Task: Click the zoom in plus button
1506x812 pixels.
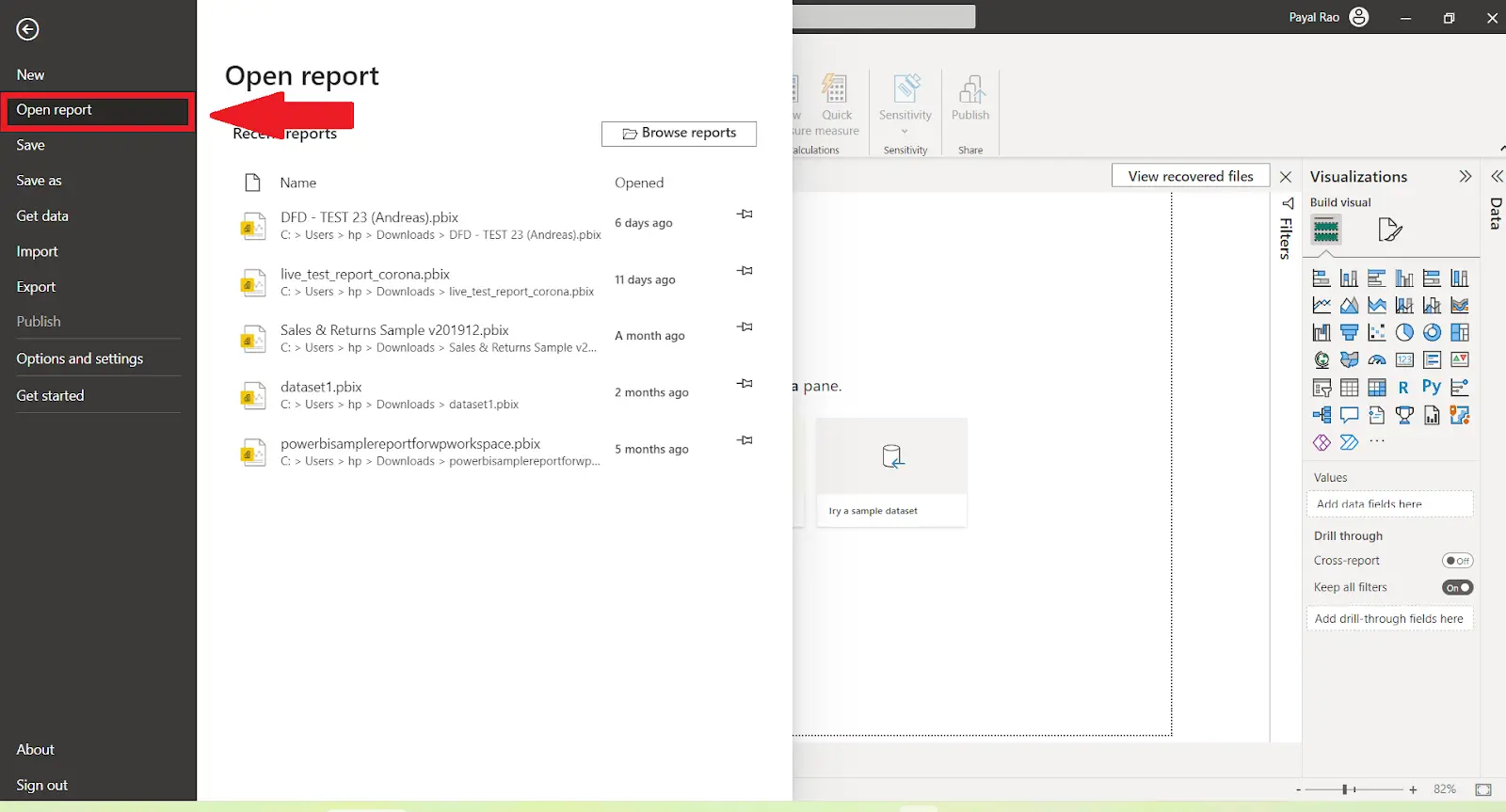Action: pos(1413,790)
